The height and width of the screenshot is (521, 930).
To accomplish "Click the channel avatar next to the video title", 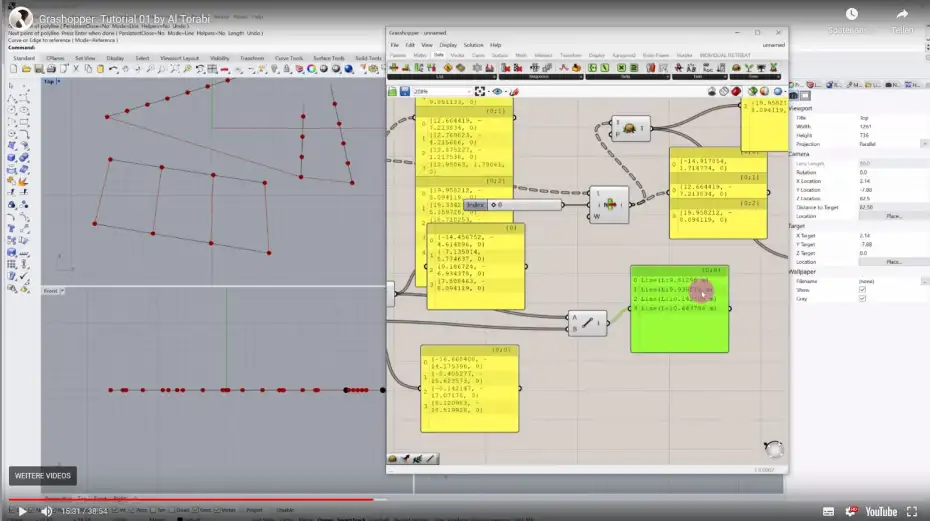I will 20,19.
